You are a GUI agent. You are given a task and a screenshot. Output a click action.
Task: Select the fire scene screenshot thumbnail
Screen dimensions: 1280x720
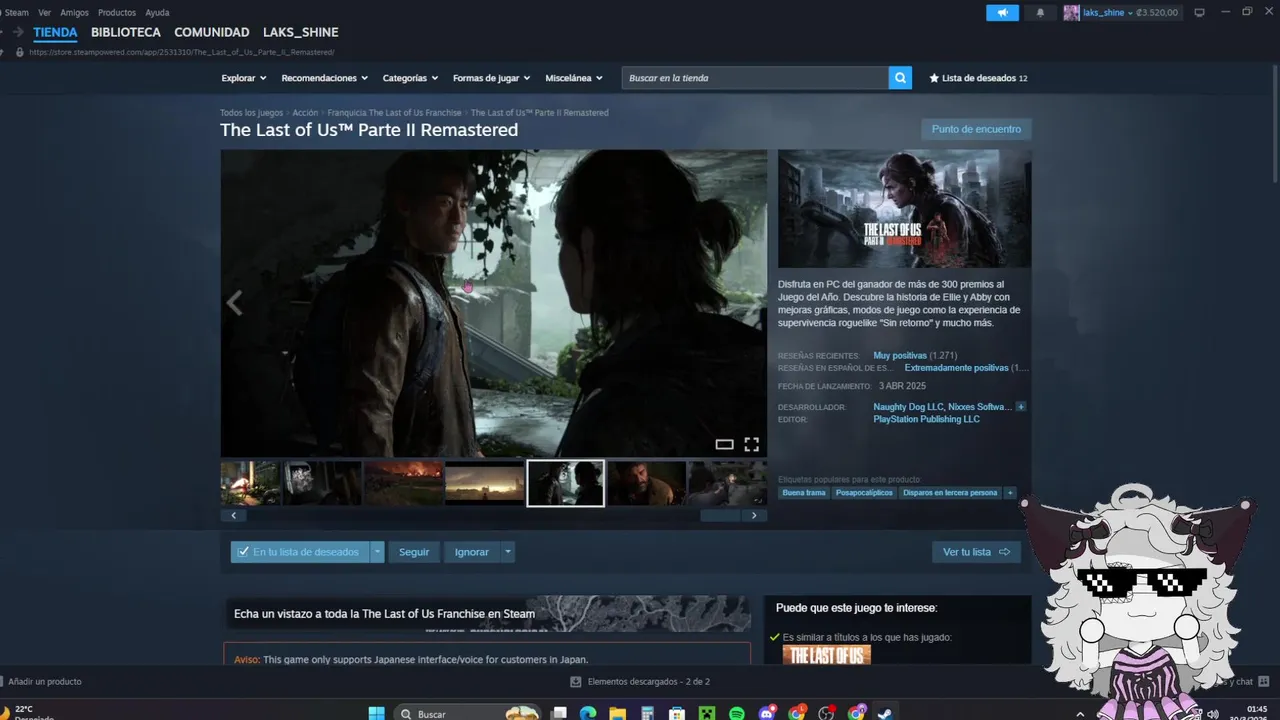(403, 483)
